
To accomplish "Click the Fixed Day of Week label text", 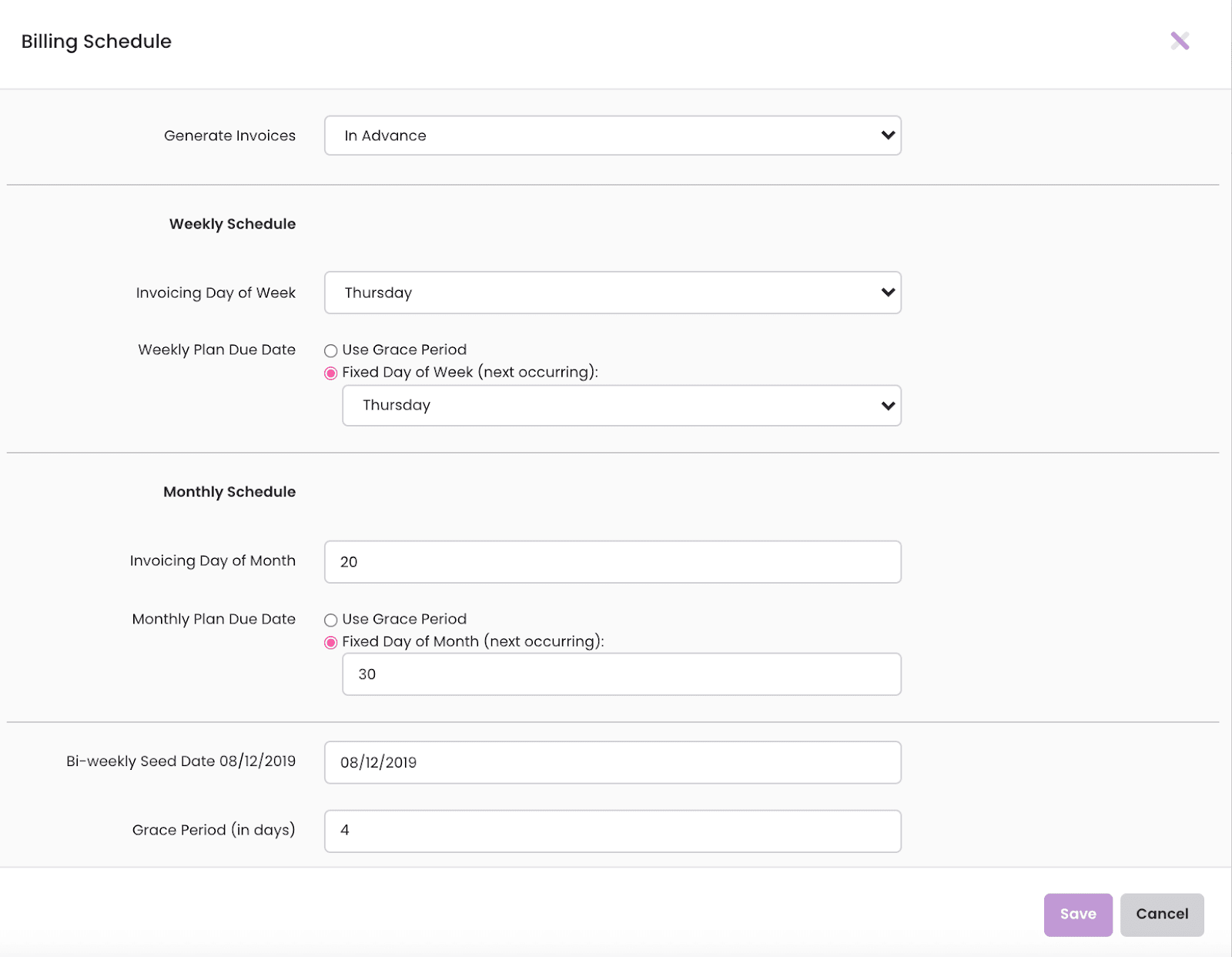I will click(x=470, y=372).
